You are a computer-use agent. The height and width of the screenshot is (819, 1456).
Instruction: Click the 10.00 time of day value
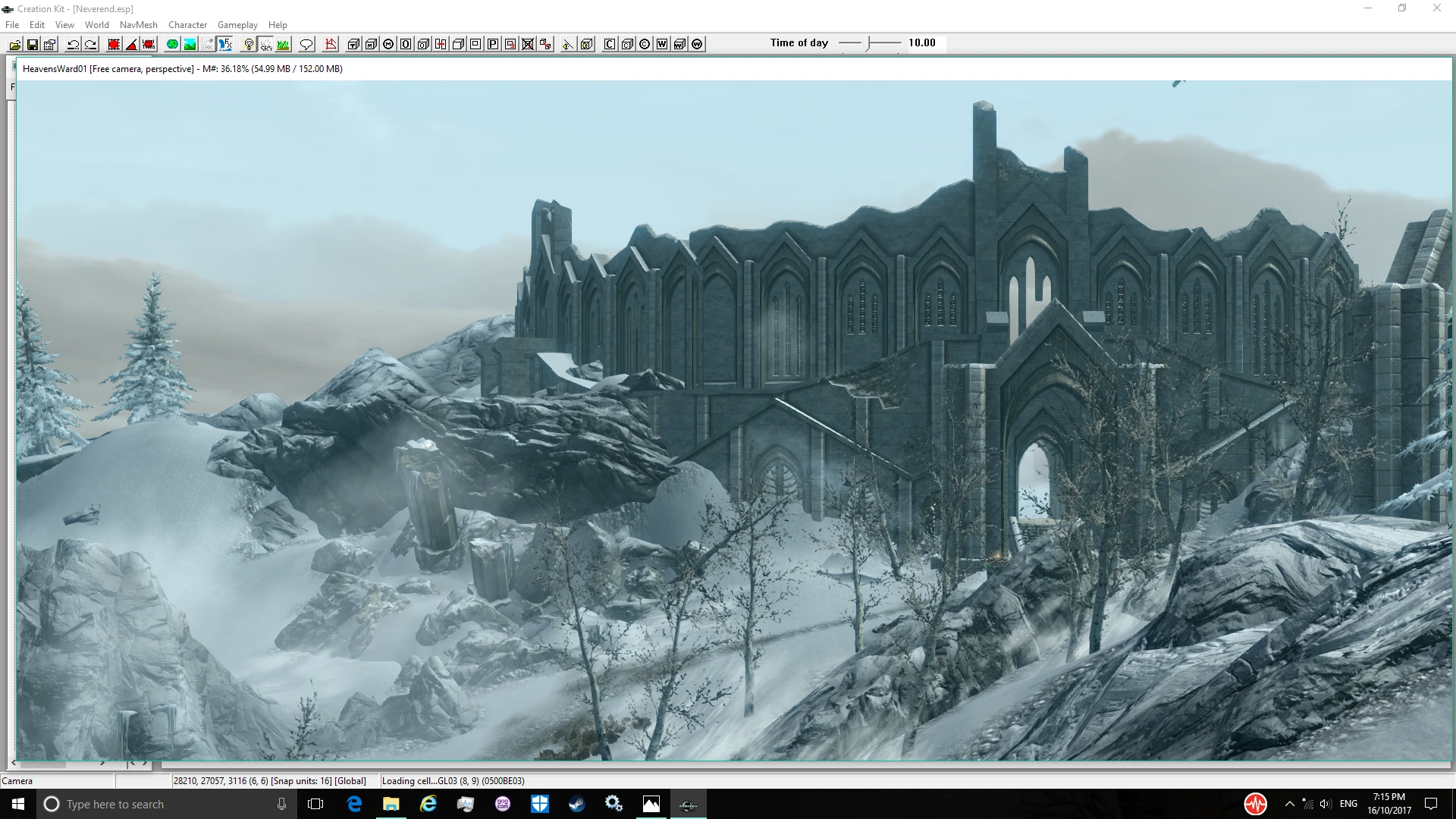pos(922,43)
